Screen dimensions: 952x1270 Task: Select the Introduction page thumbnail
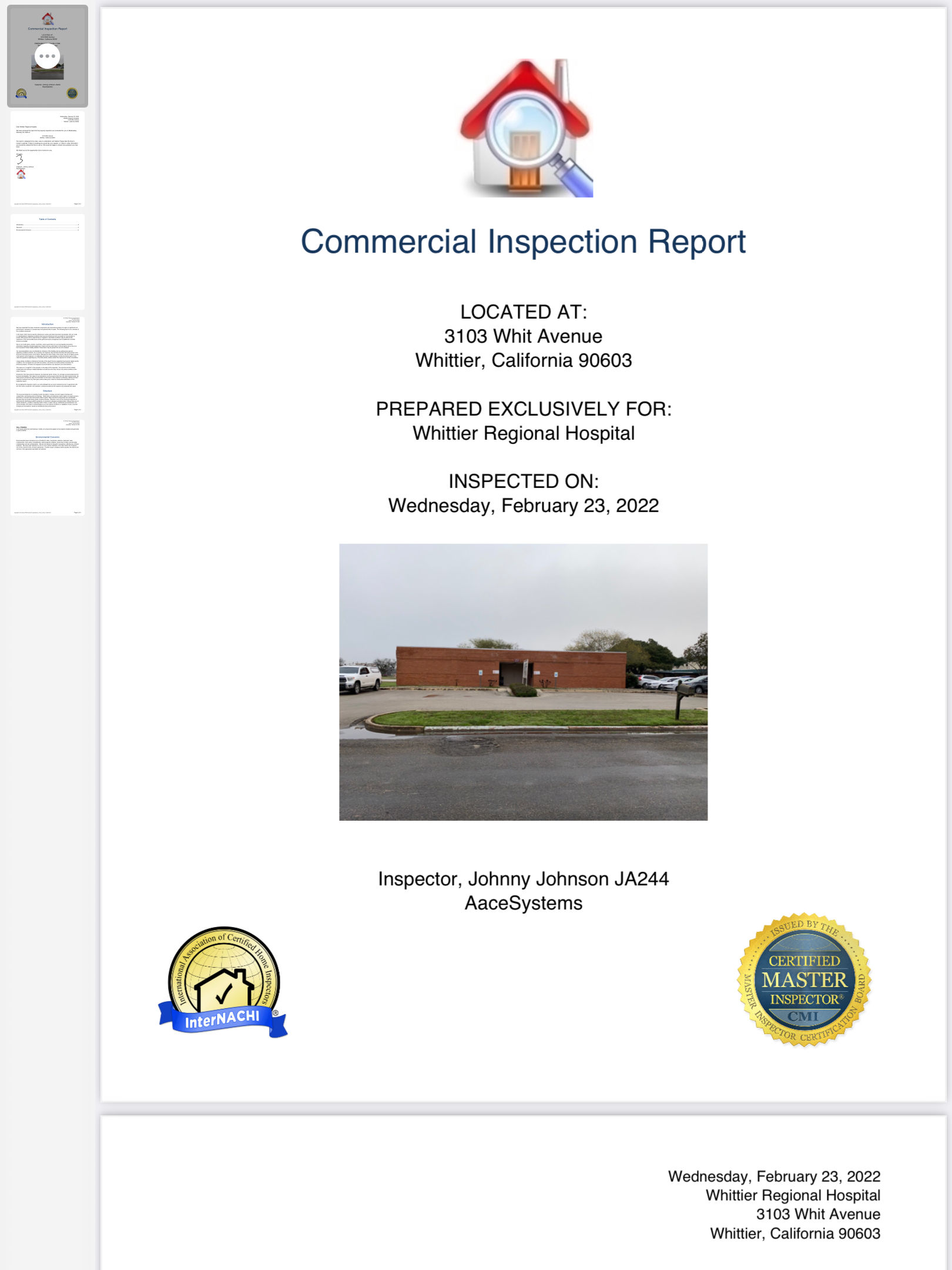[x=48, y=365]
